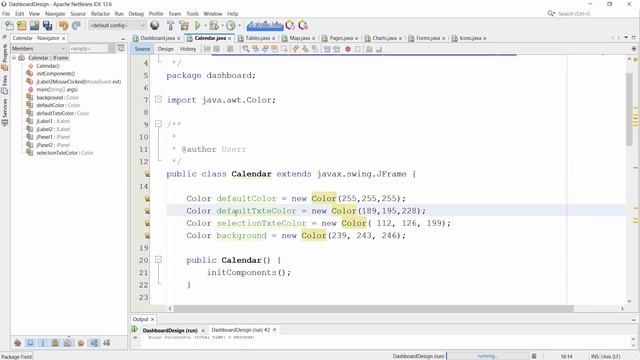Collapse the import statement fold

click(x=158, y=99)
